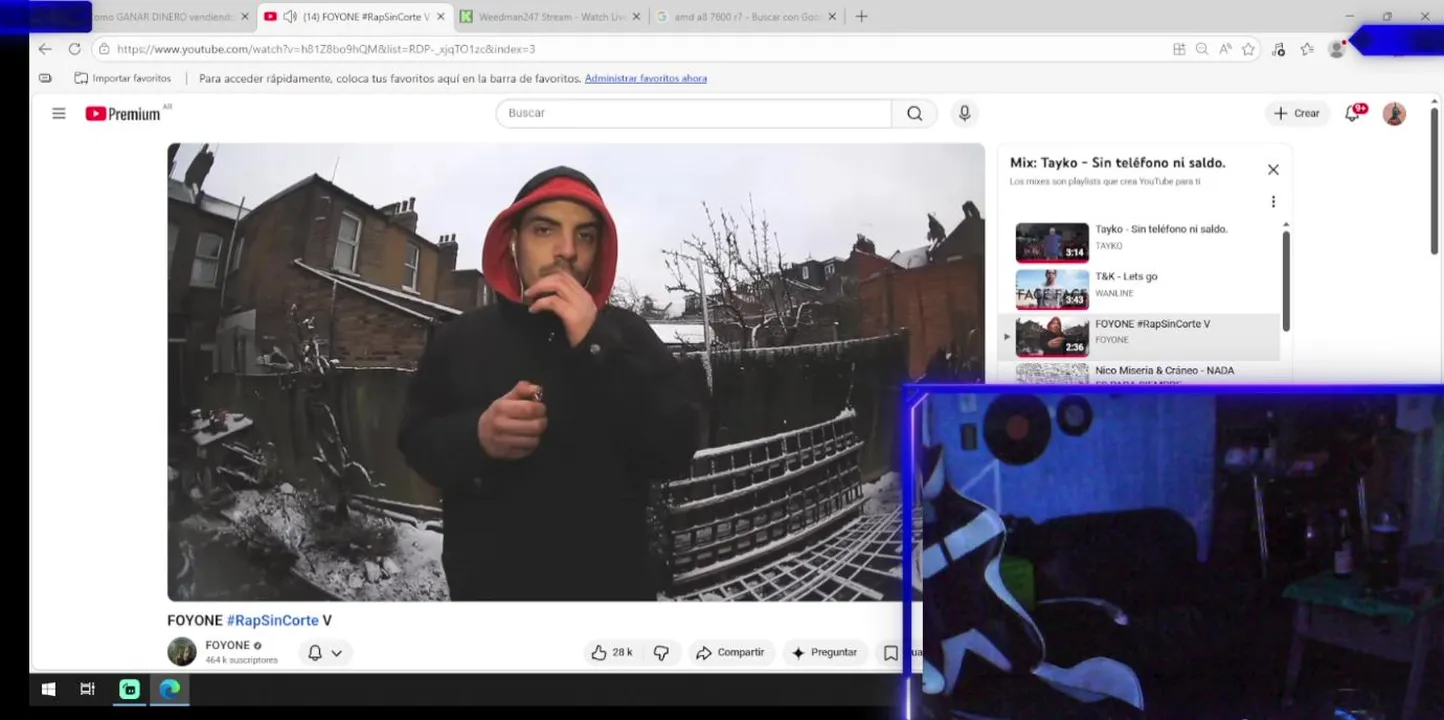The height and width of the screenshot is (720, 1444).
Task: Click the 464 k suscriptores text
Action: [x=241, y=661]
